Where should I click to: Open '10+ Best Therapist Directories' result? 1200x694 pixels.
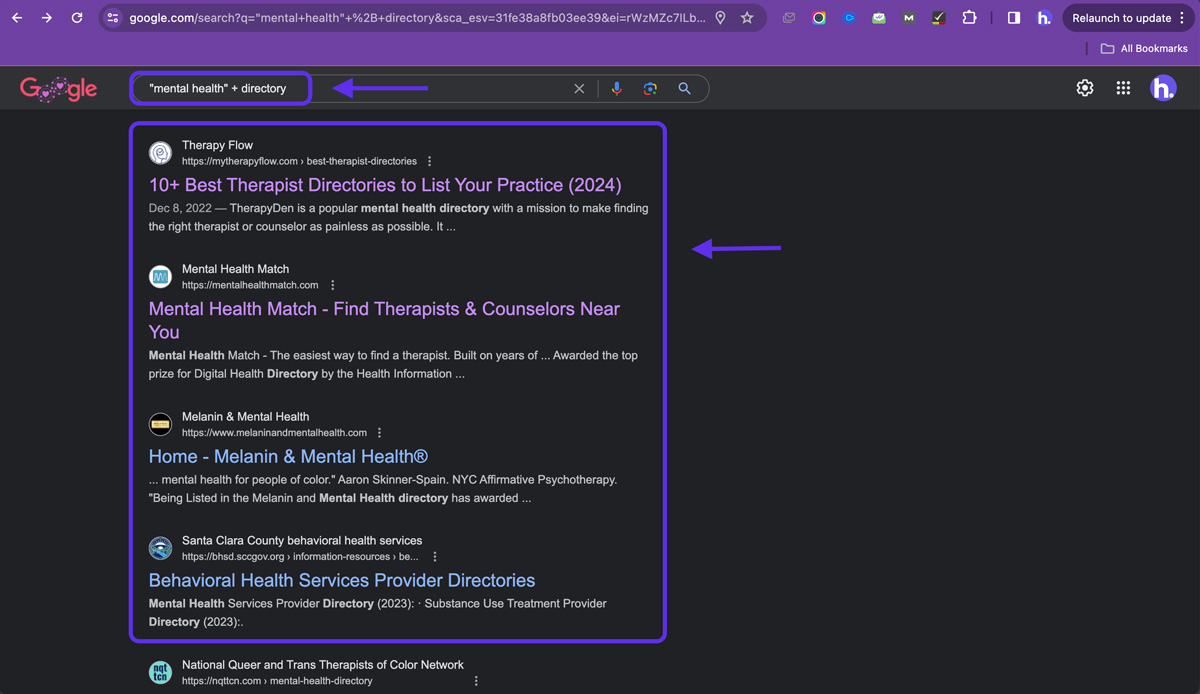click(385, 185)
